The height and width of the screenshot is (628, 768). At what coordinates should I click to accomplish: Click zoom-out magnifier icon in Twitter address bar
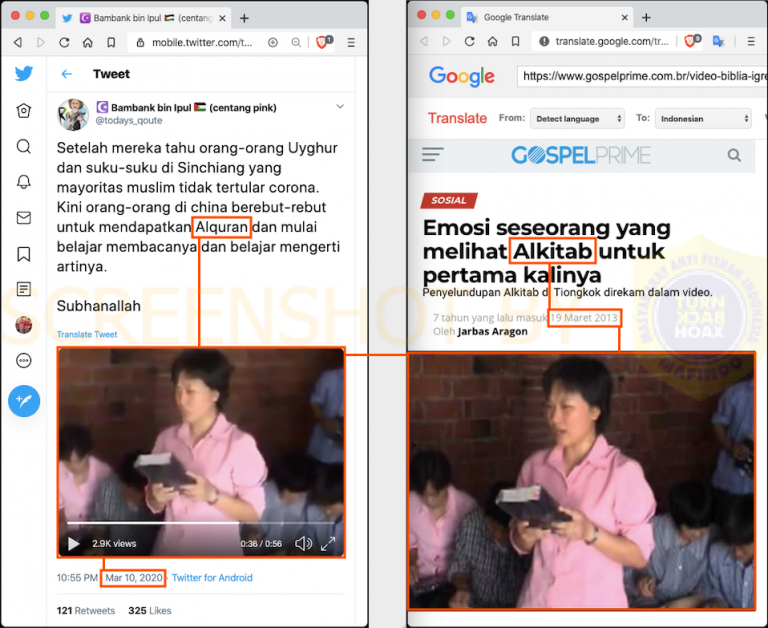(296, 43)
